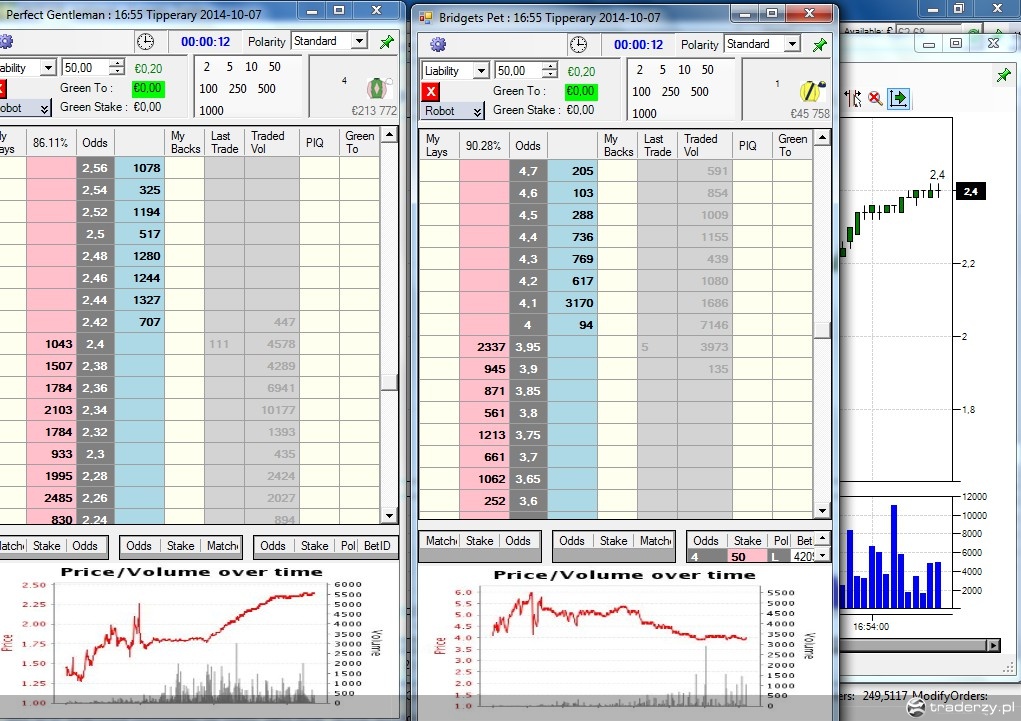1021x721 pixels.
Task: Select stake 10 in Bridgets Pet
Action: tap(684, 70)
